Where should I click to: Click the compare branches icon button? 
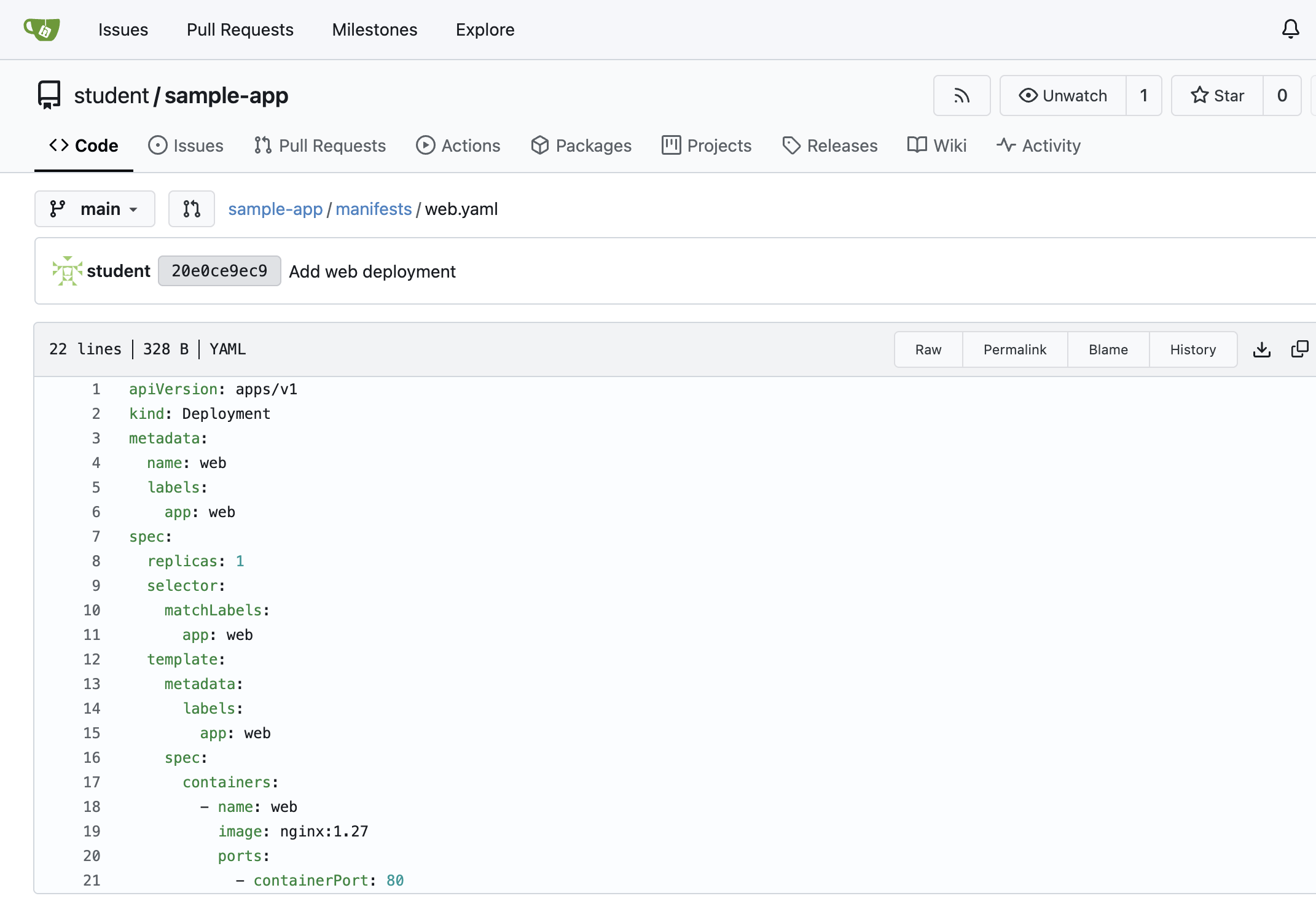pyautogui.click(x=192, y=209)
